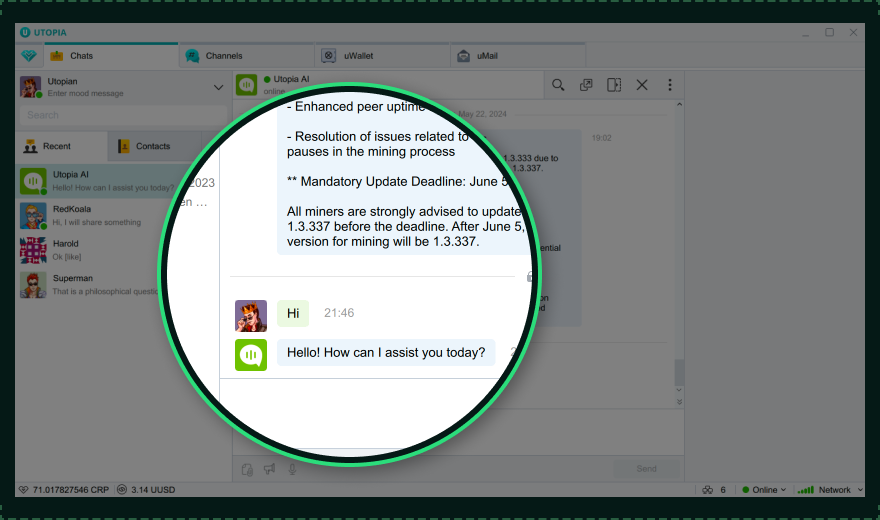880x520 pixels.
Task: Open the Online status dropdown
Action: click(764, 490)
